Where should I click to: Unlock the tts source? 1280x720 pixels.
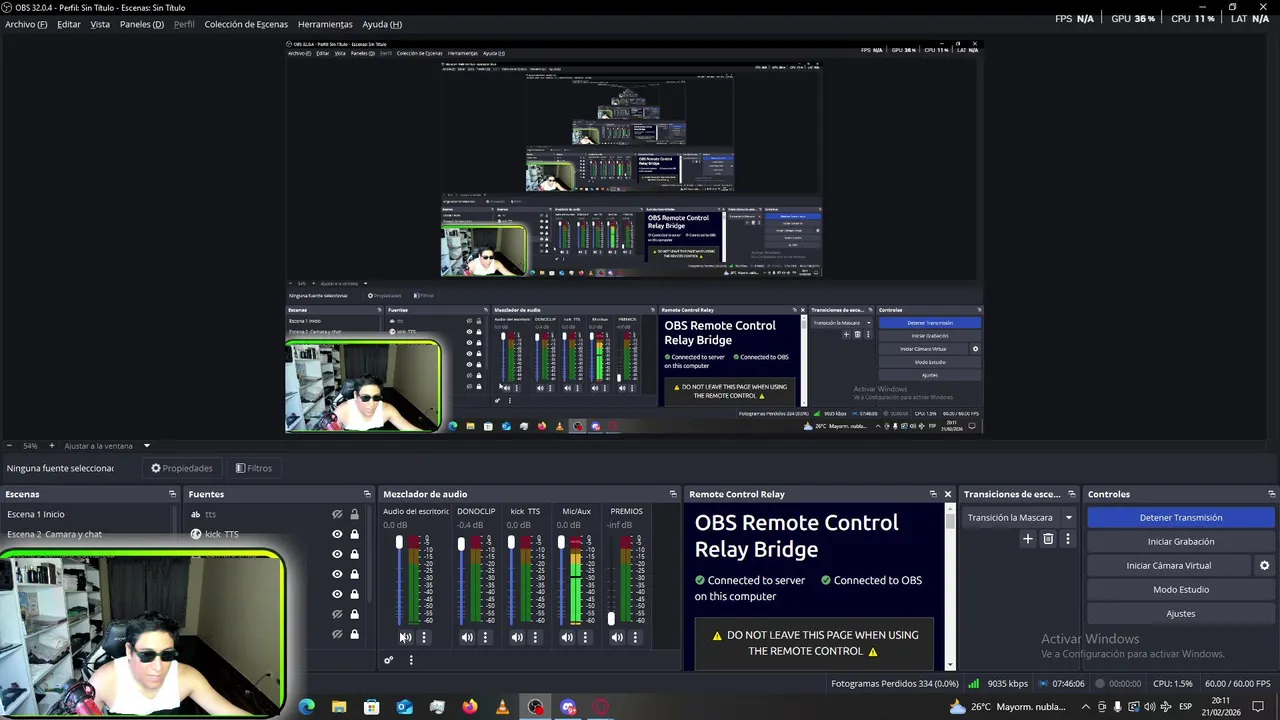click(354, 514)
